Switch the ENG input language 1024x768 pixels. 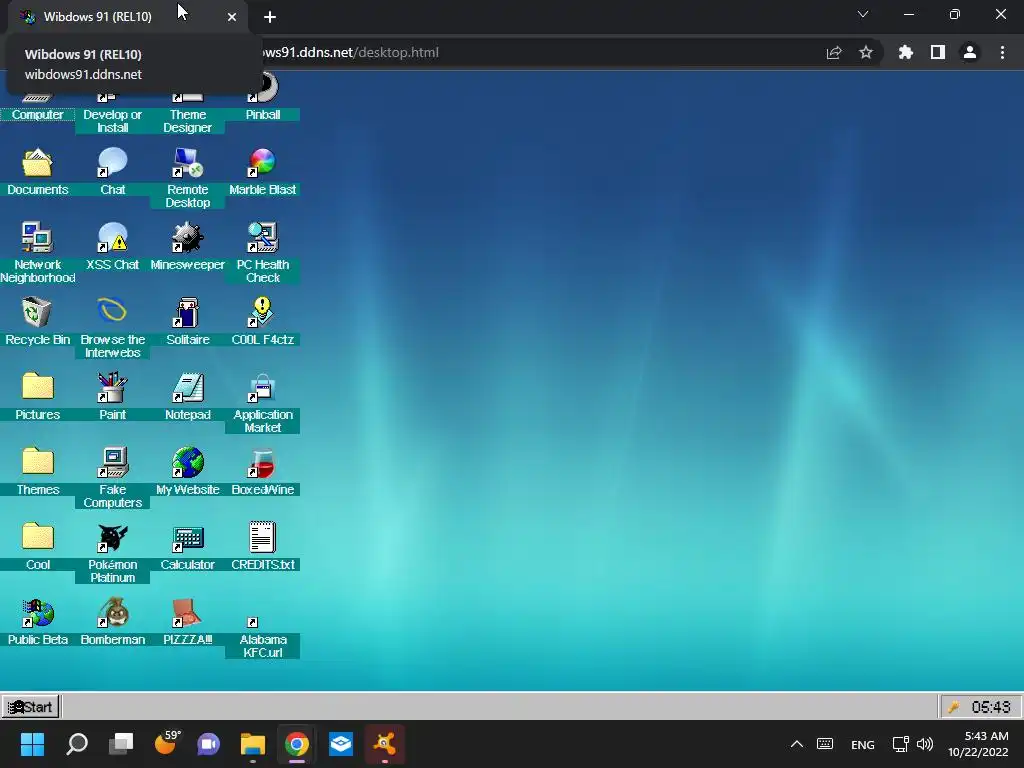click(x=863, y=744)
